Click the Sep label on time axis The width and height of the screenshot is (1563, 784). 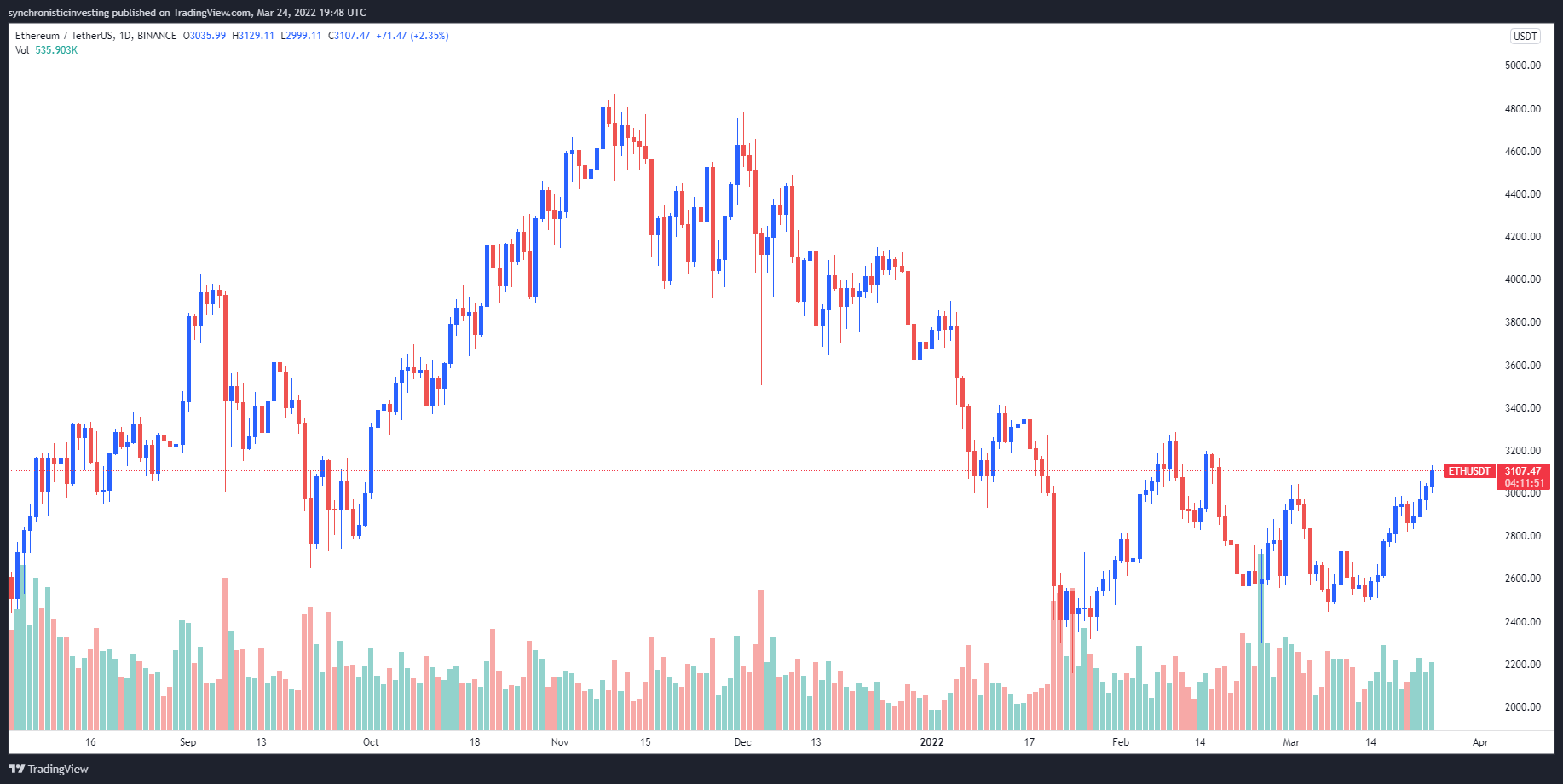(x=187, y=742)
